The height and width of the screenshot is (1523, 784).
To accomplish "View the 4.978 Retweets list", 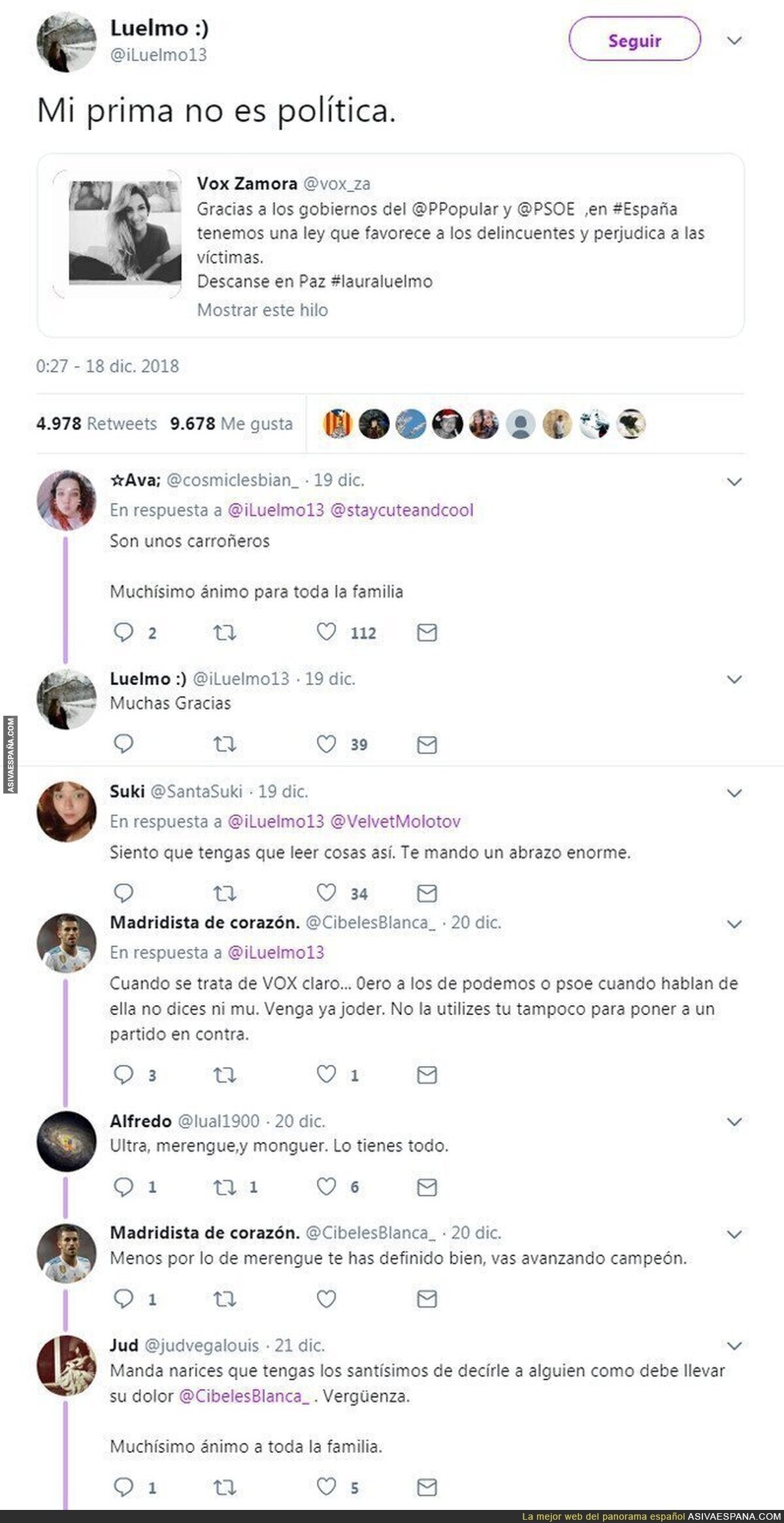I will pos(97,424).
